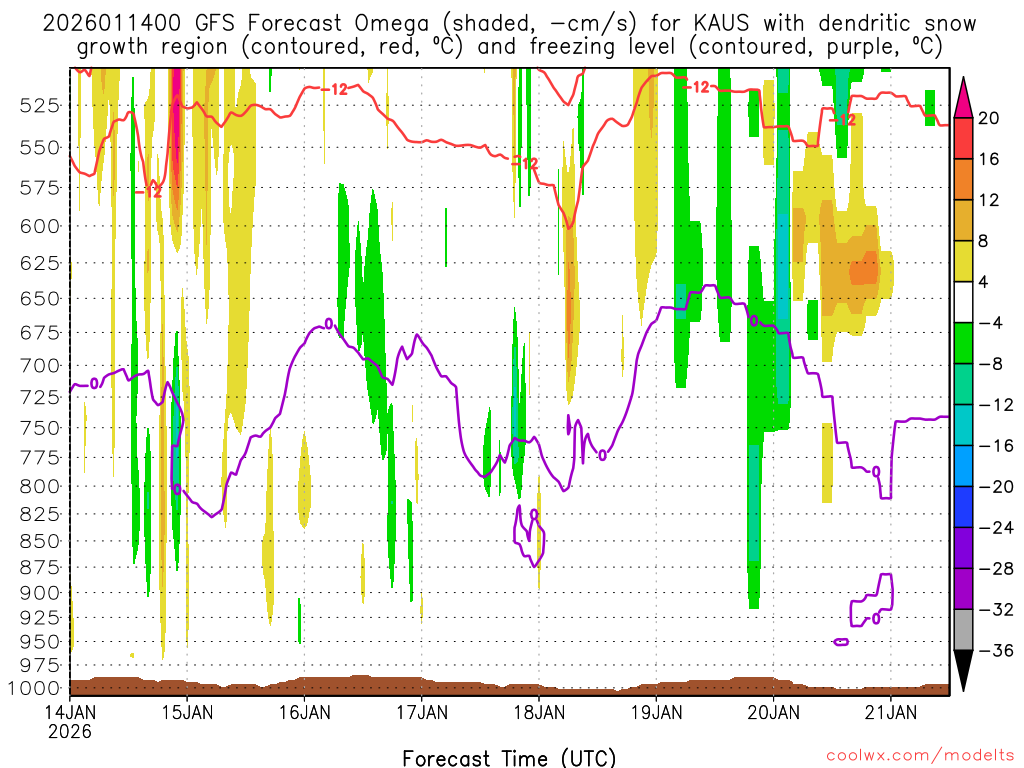Click the orange 12-to-16 colorbar segment
Viewport: 1024px width, 768px height.
point(963,180)
